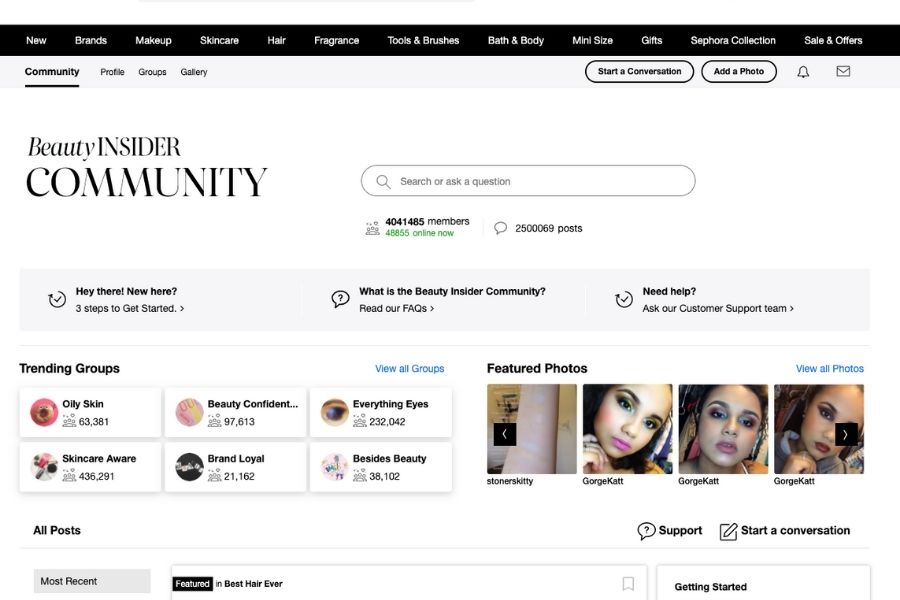
Task: Open the Beauty Confident group avatar
Action: [189, 412]
